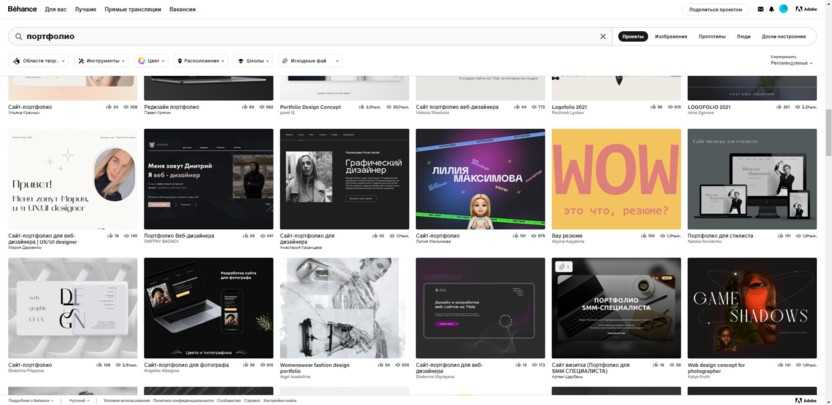Expand the Расположение filter dropdown

point(201,61)
